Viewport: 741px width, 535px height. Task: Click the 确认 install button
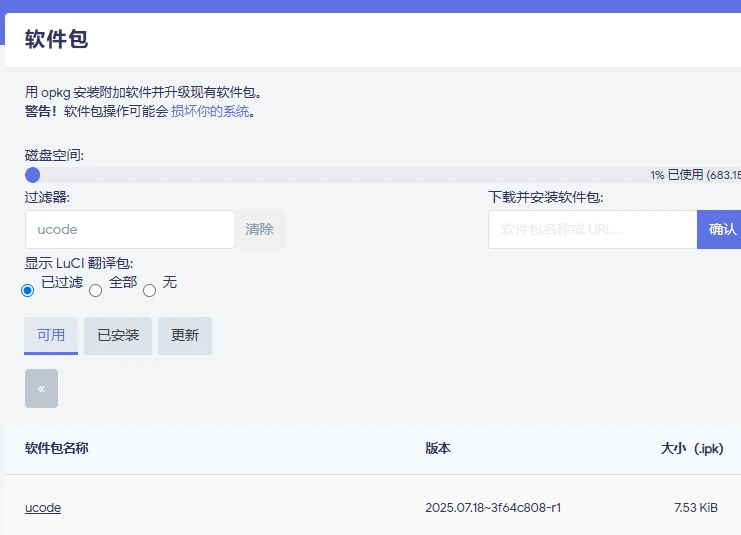[x=720, y=229]
